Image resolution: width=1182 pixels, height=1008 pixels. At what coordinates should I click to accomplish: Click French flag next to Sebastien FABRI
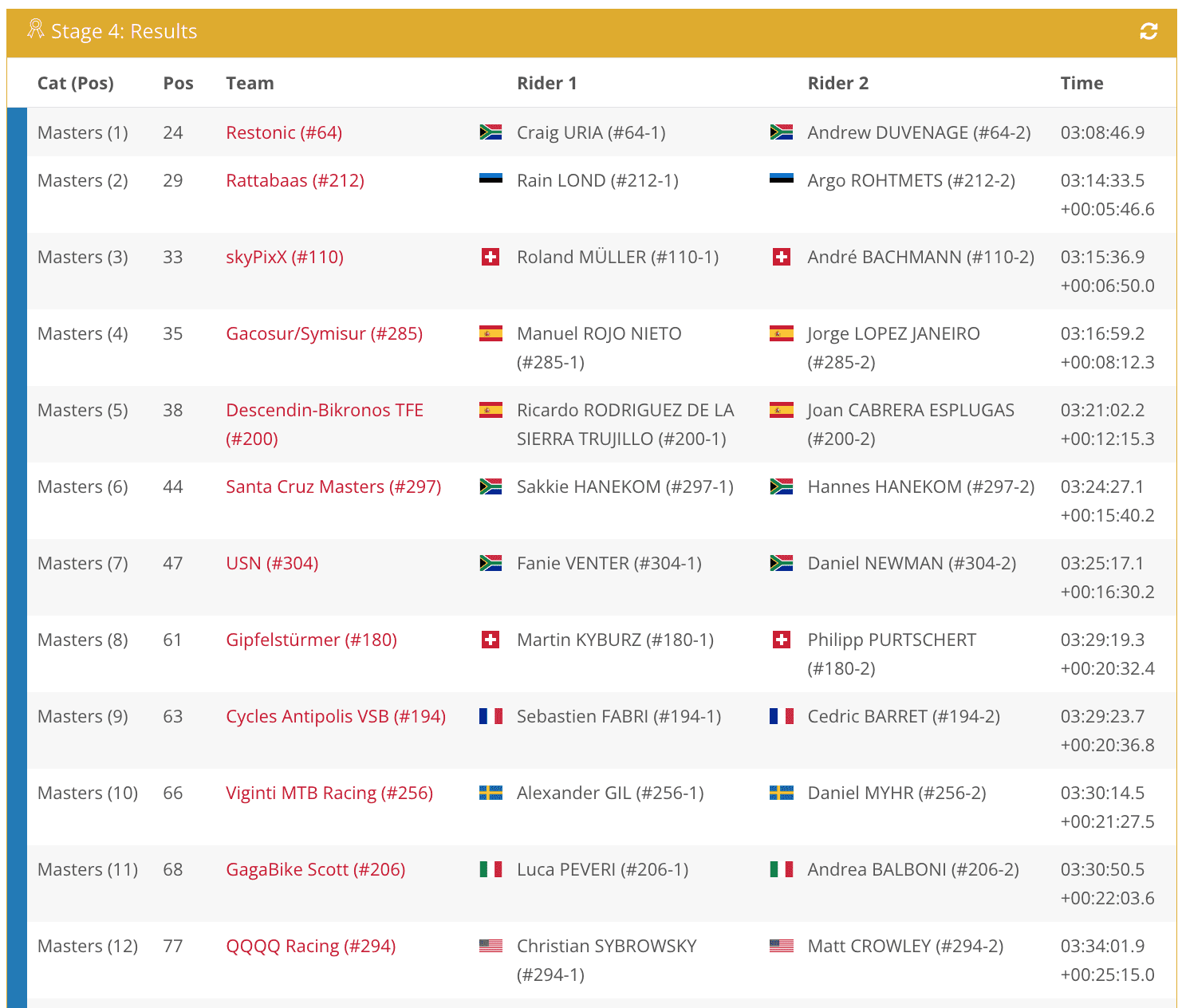click(x=491, y=716)
